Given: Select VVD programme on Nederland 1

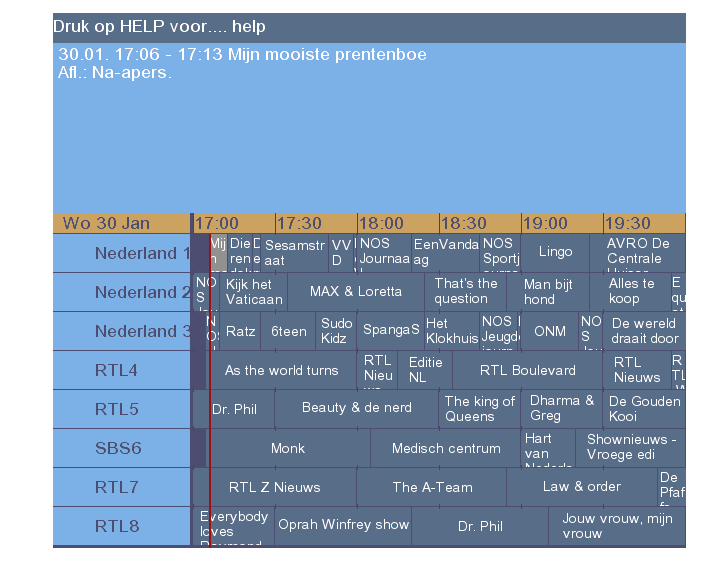Looking at the screenshot, I should tap(341, 253).
